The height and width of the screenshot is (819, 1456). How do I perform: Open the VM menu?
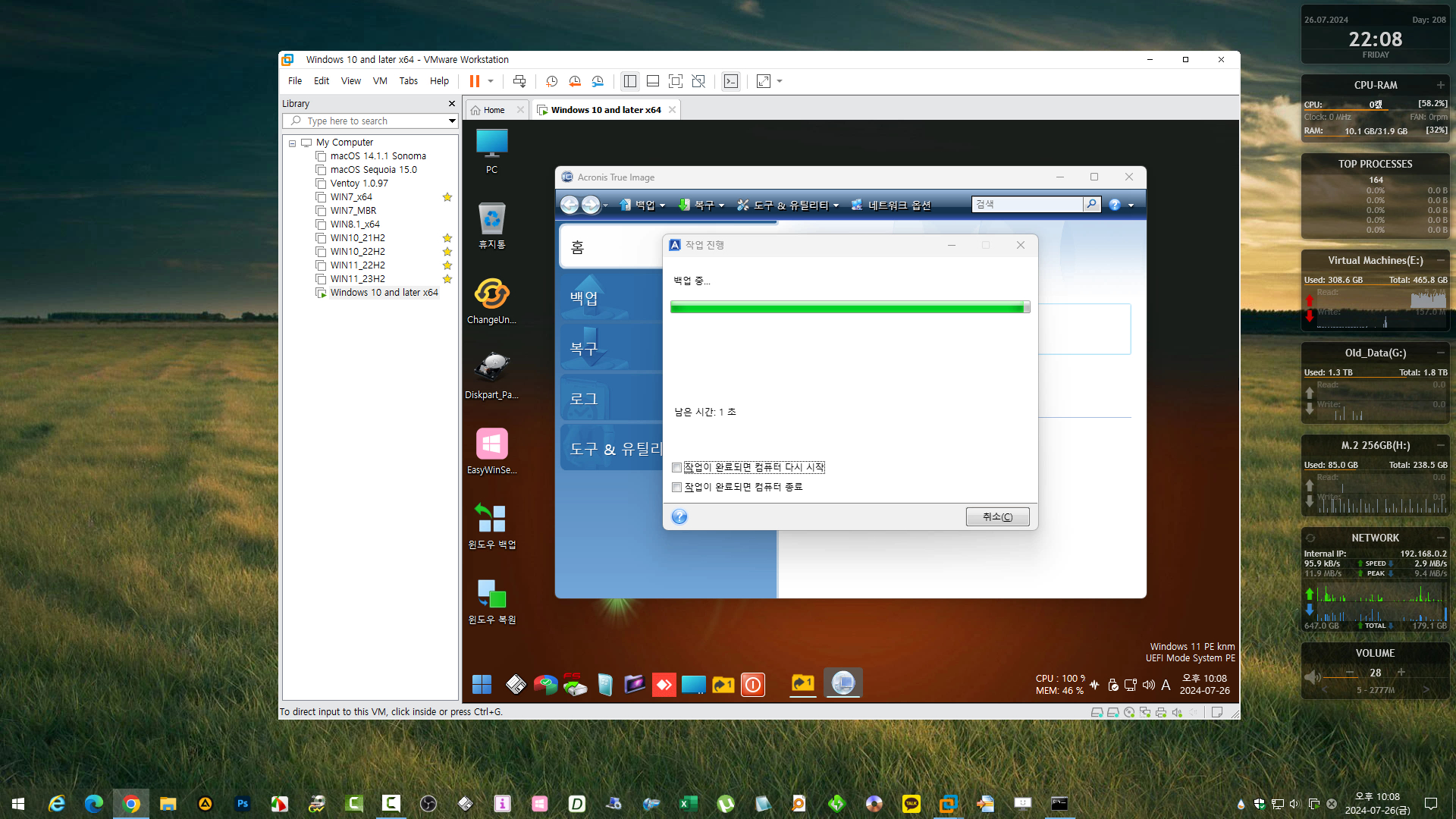coord(380,81)
